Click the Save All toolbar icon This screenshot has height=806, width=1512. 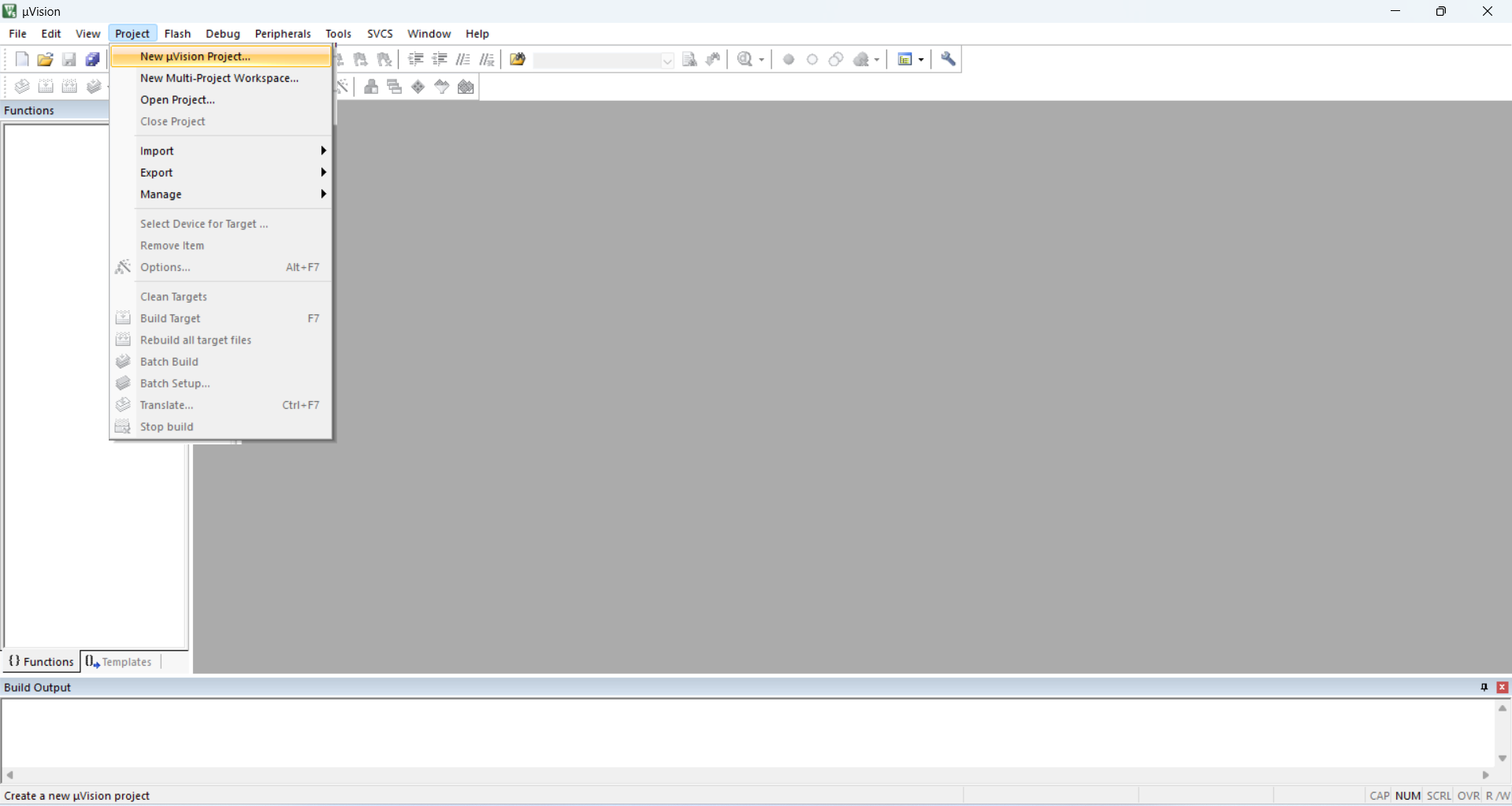[x=93, y=59]
